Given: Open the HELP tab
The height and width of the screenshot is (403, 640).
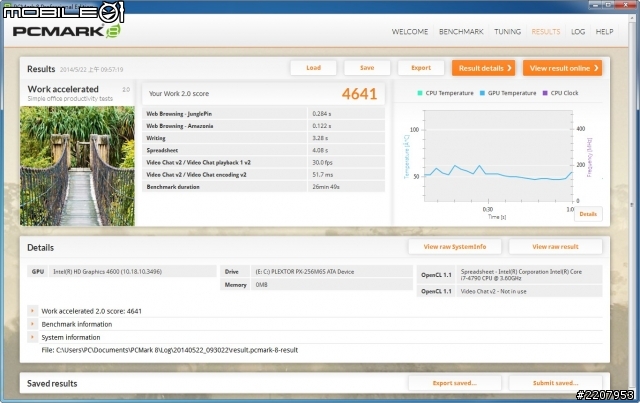Looking at the screenshot, I should pyautogui.click(x=604, y=31).
